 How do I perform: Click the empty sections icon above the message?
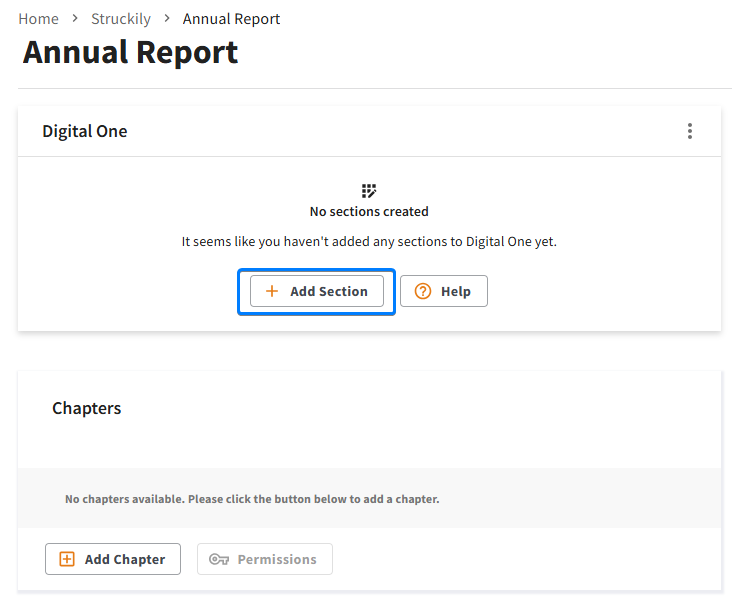369,191
